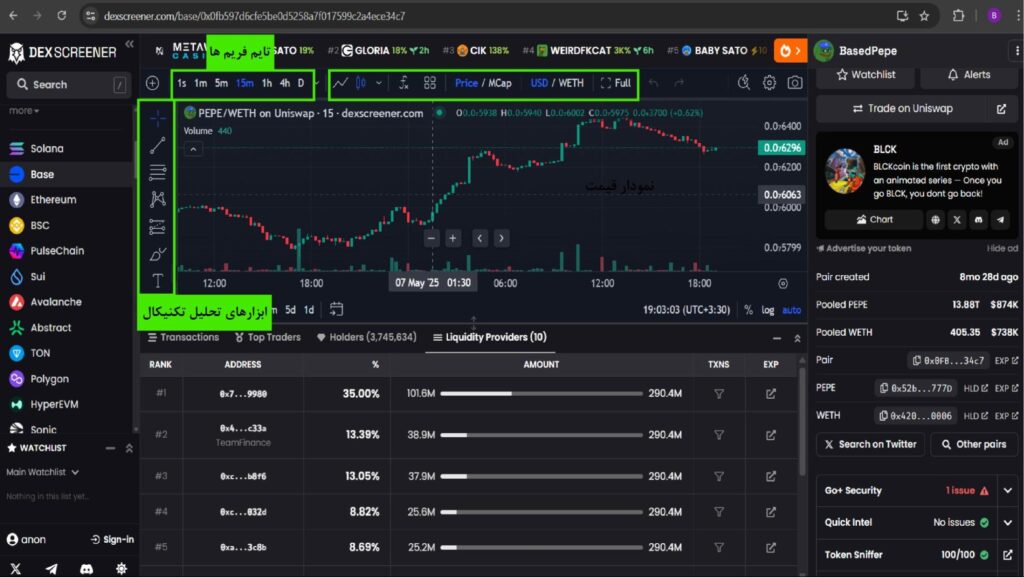Open chart settings gear icon

(x=769, y=83)
